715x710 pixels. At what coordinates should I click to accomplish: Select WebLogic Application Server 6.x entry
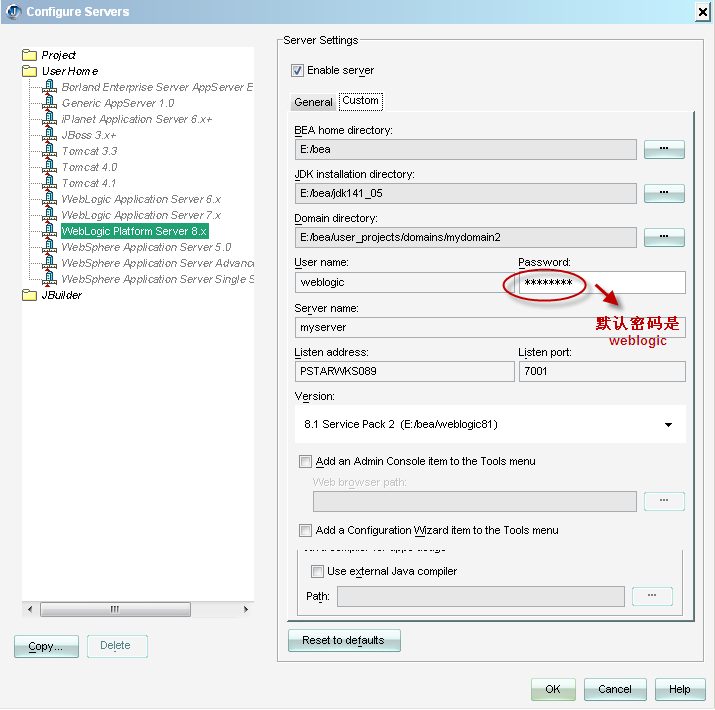coord(141,199)
